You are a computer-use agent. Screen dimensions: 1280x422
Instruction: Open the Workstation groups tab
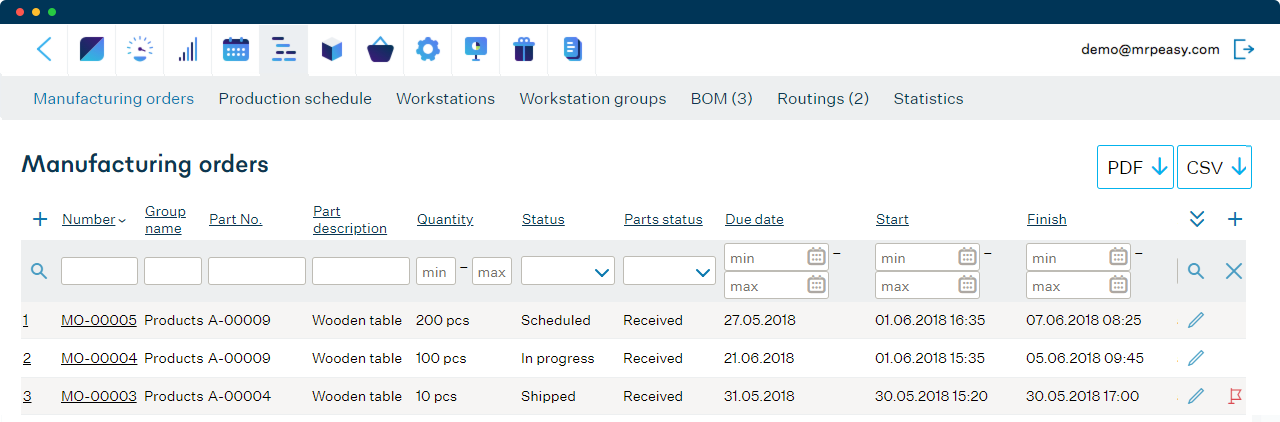[x=592, y=99]
